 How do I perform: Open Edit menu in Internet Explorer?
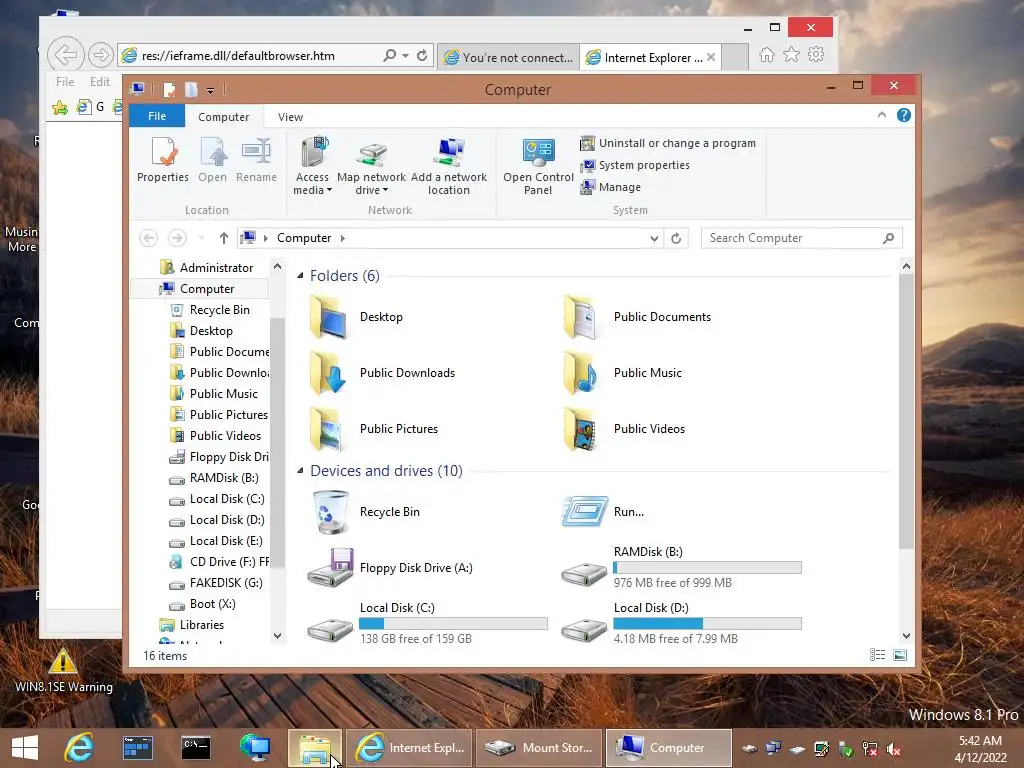click(x=100, y=82)
